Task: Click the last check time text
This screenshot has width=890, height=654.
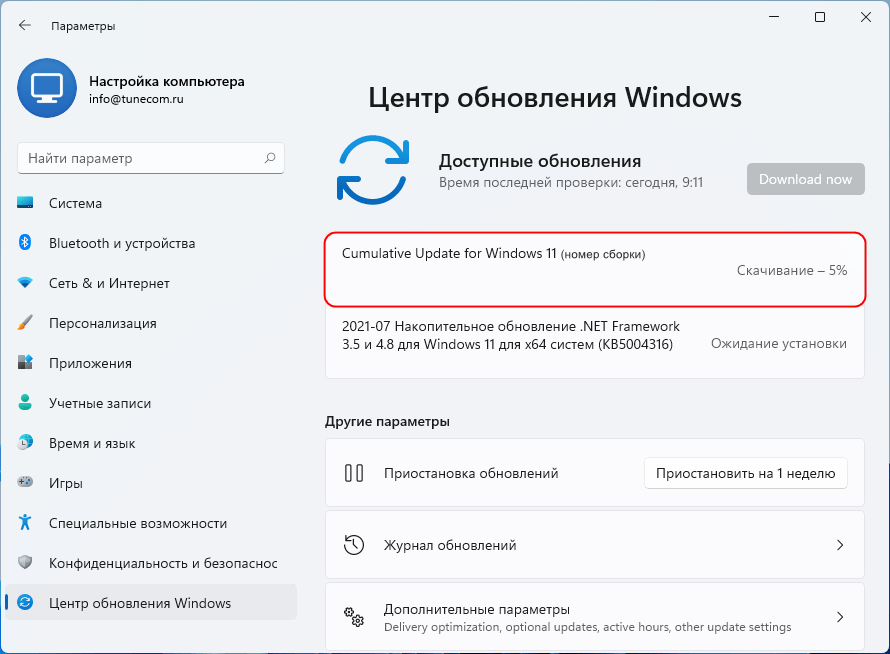Action: (x=570, y=183)
